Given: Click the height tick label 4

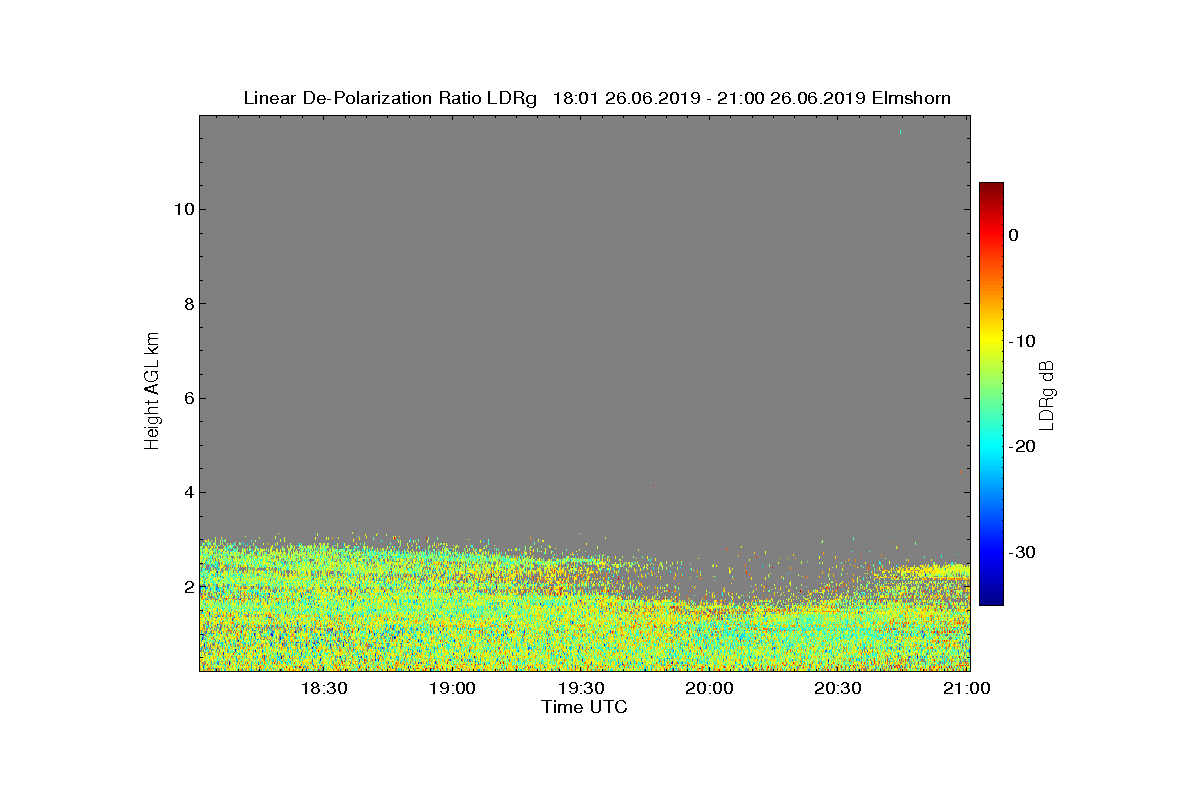Looking at the screenshot, I should (187, 492).
